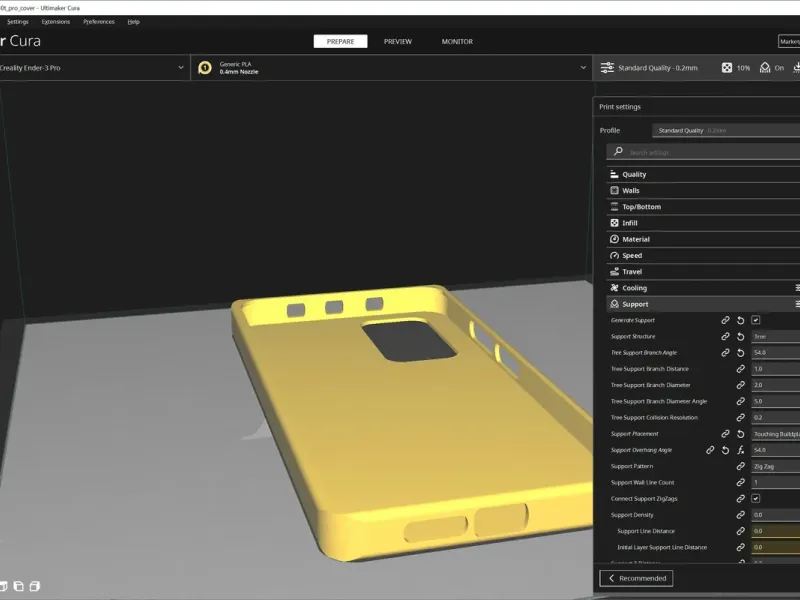Click the link icon for Support Pattern
Image resolution: width=800 pixels, height=600 pixels.
[740, 466]
